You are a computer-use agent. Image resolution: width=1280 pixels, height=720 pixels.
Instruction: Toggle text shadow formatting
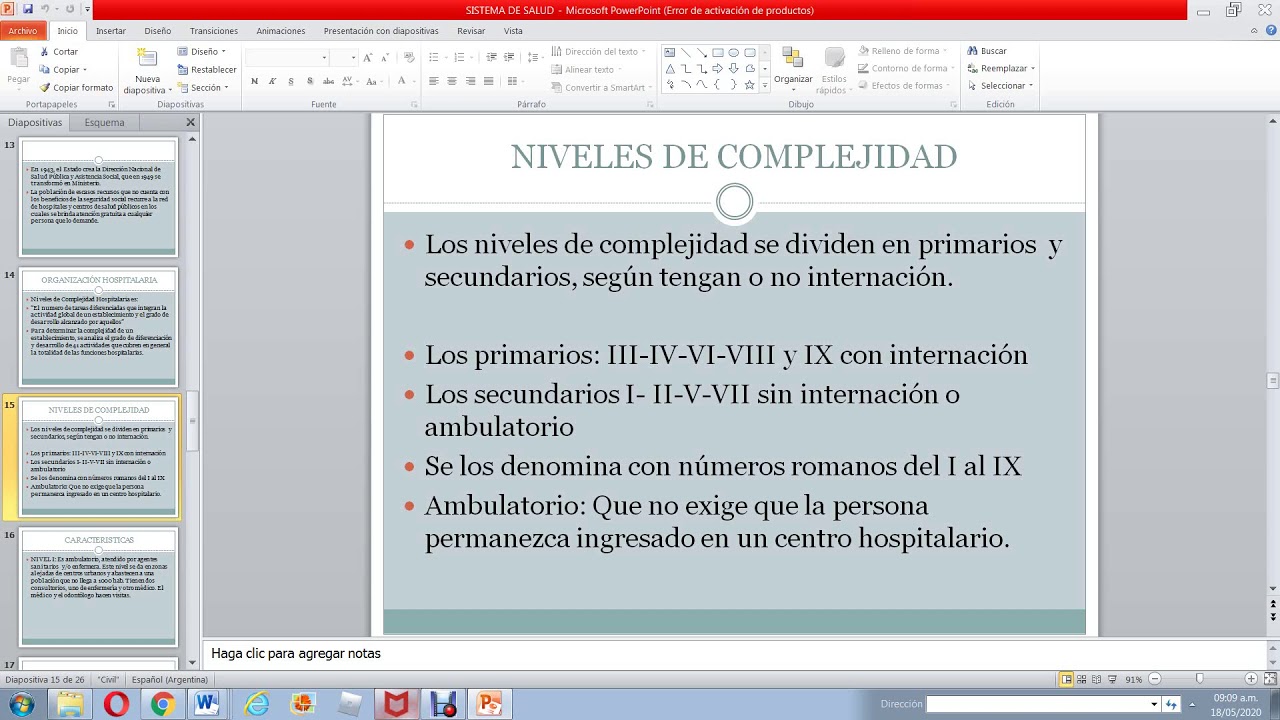click(x=310, y=81)
